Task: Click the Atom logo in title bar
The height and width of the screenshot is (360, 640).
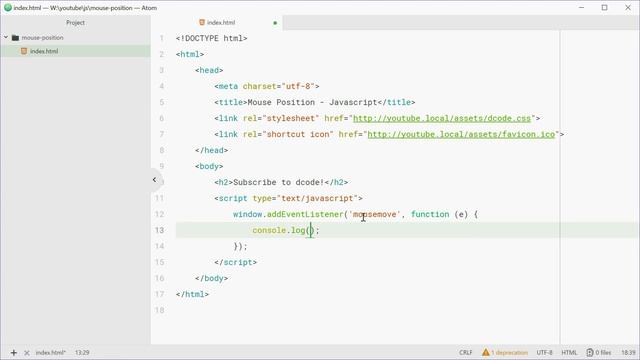Action: click(7, 7)
